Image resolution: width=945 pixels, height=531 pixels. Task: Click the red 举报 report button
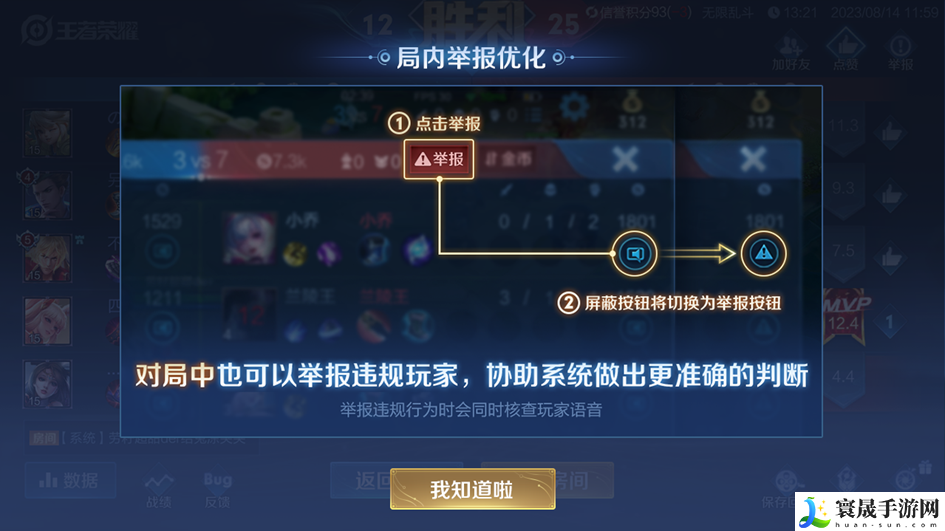tap(439, 159)
